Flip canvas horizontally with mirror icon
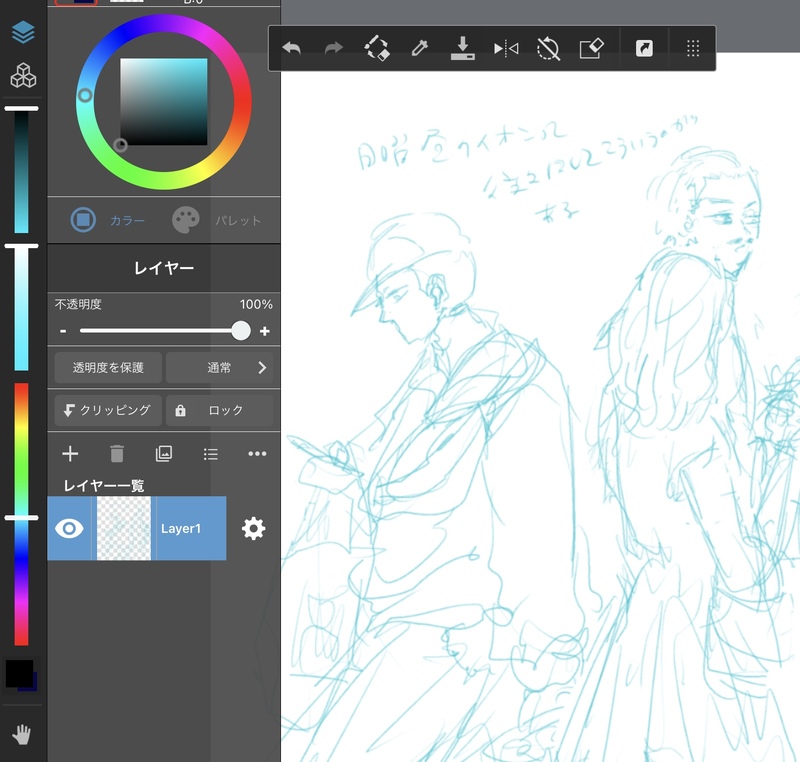This screenshot has height=762, width=800. [x=506, y=48]
